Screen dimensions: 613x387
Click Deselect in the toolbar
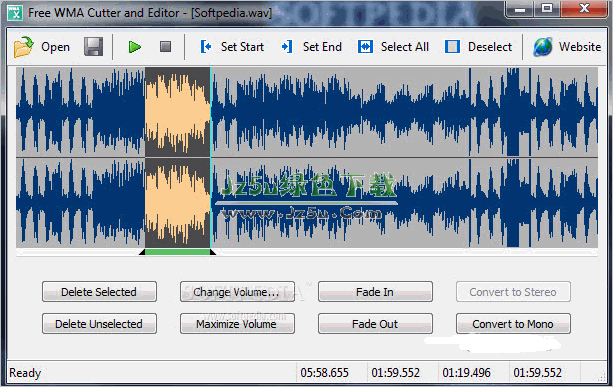pos(479,47)
